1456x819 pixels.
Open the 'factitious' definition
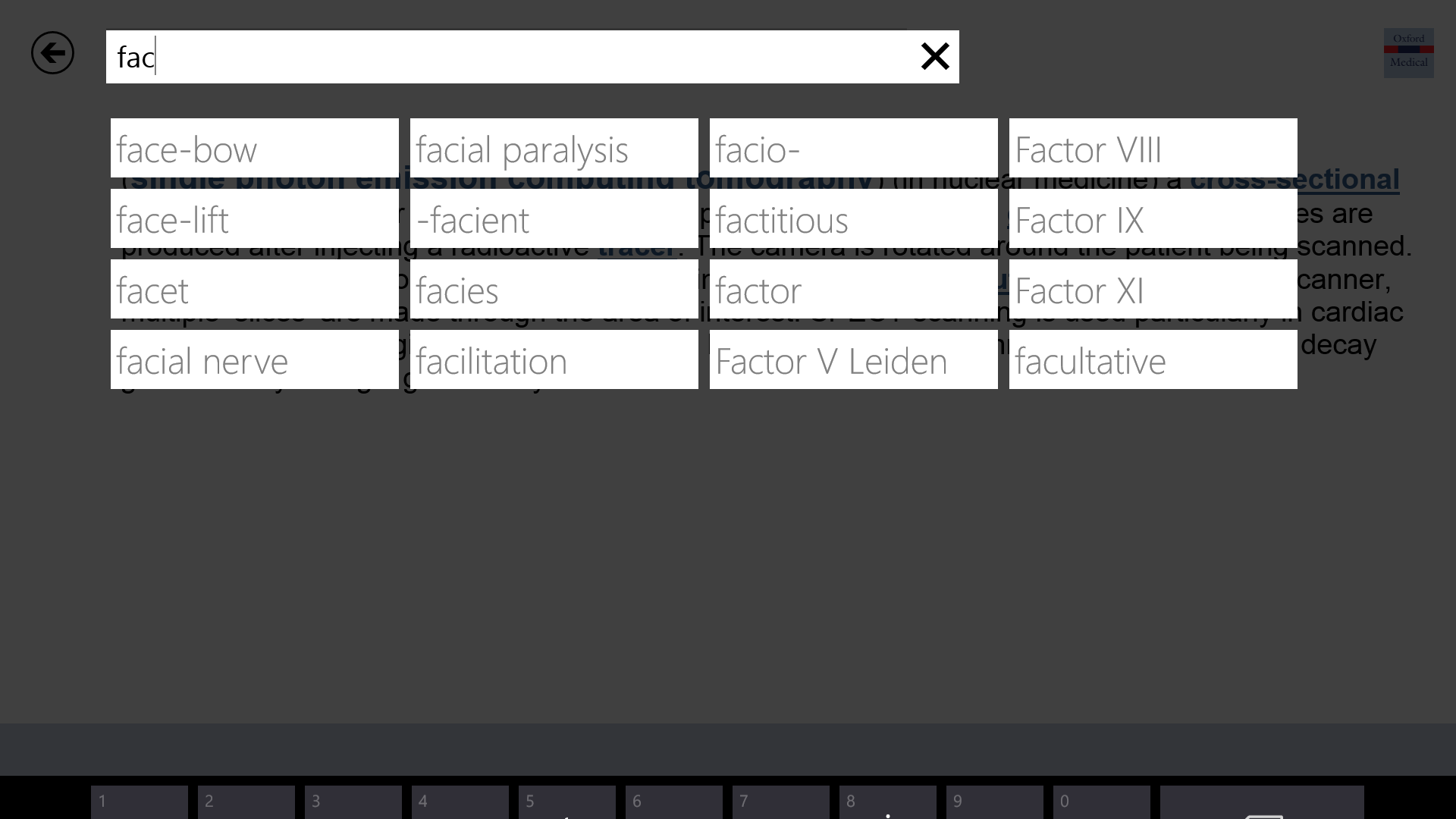(x=853, y=219)
